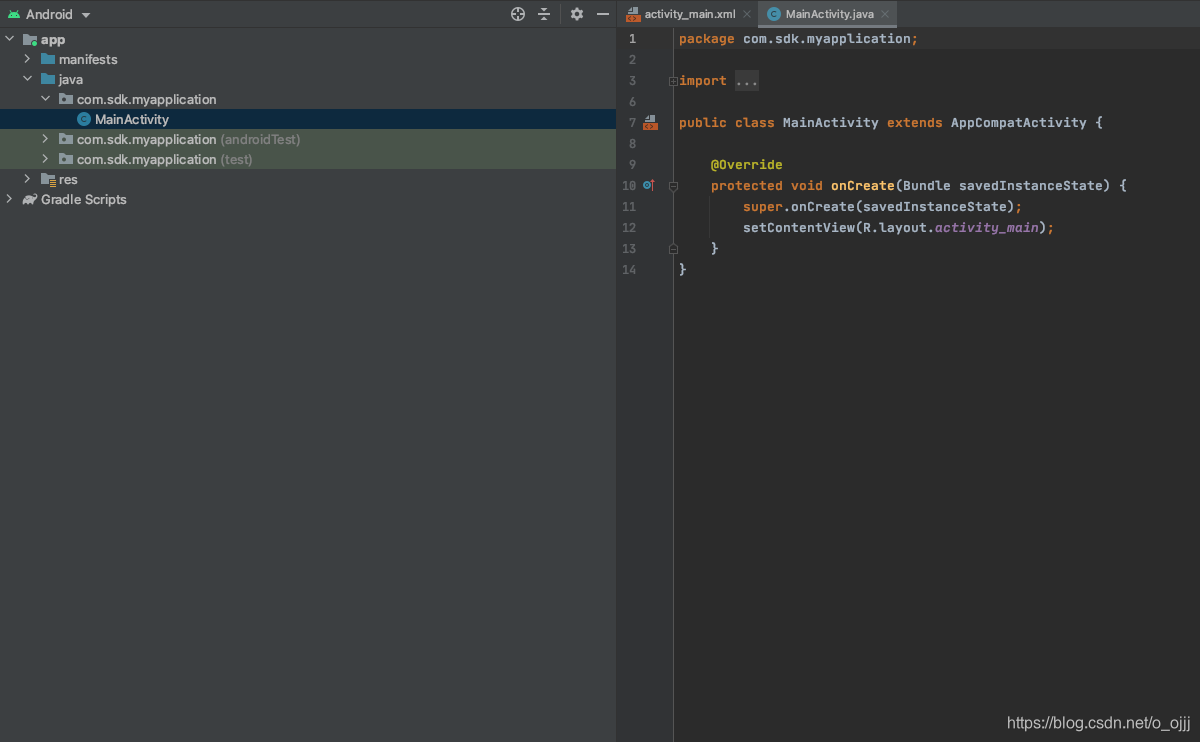1200x742 pixels.
Task: Click line number 12 in gutter
Action: pos(629,228)
